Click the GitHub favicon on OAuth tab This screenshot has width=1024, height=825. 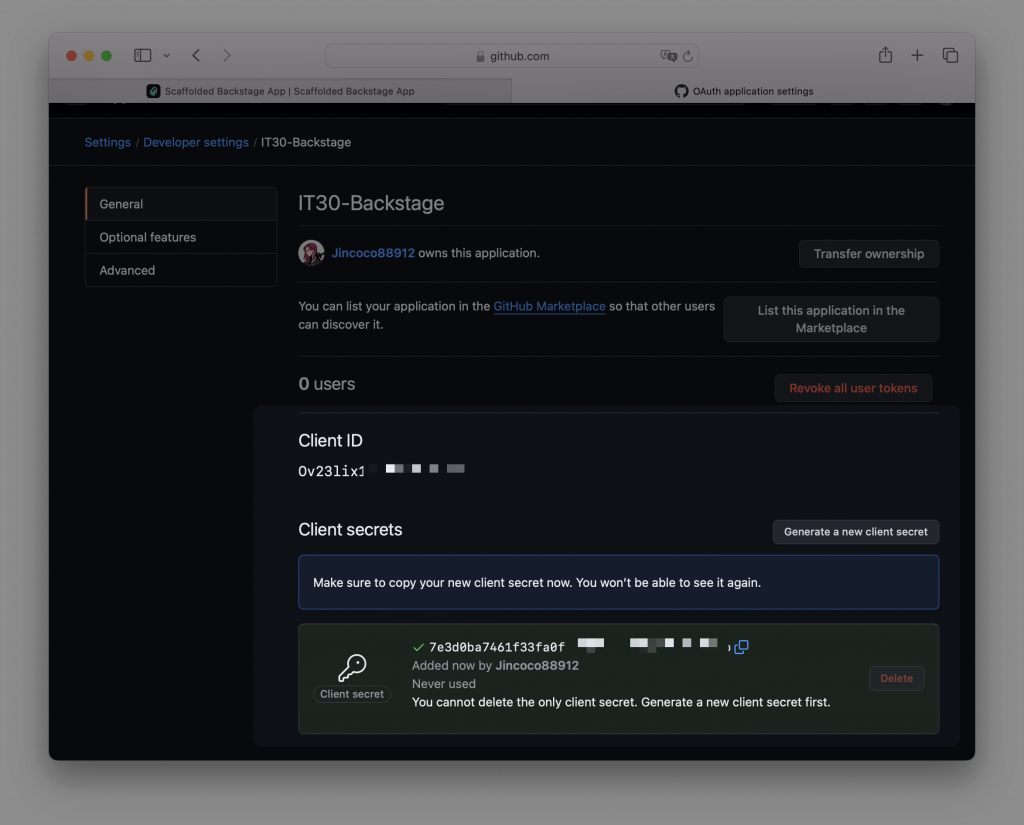click(681, 91)
